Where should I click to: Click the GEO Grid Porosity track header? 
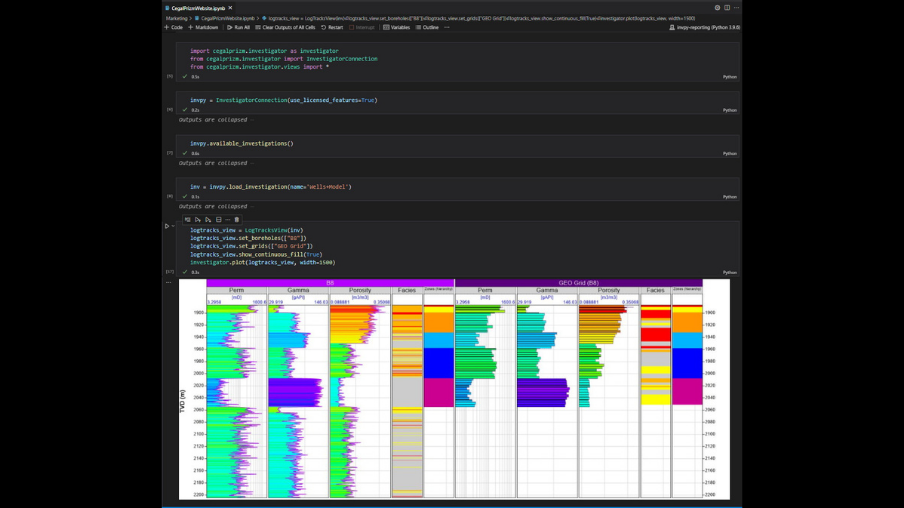click(x=608, y=291)
